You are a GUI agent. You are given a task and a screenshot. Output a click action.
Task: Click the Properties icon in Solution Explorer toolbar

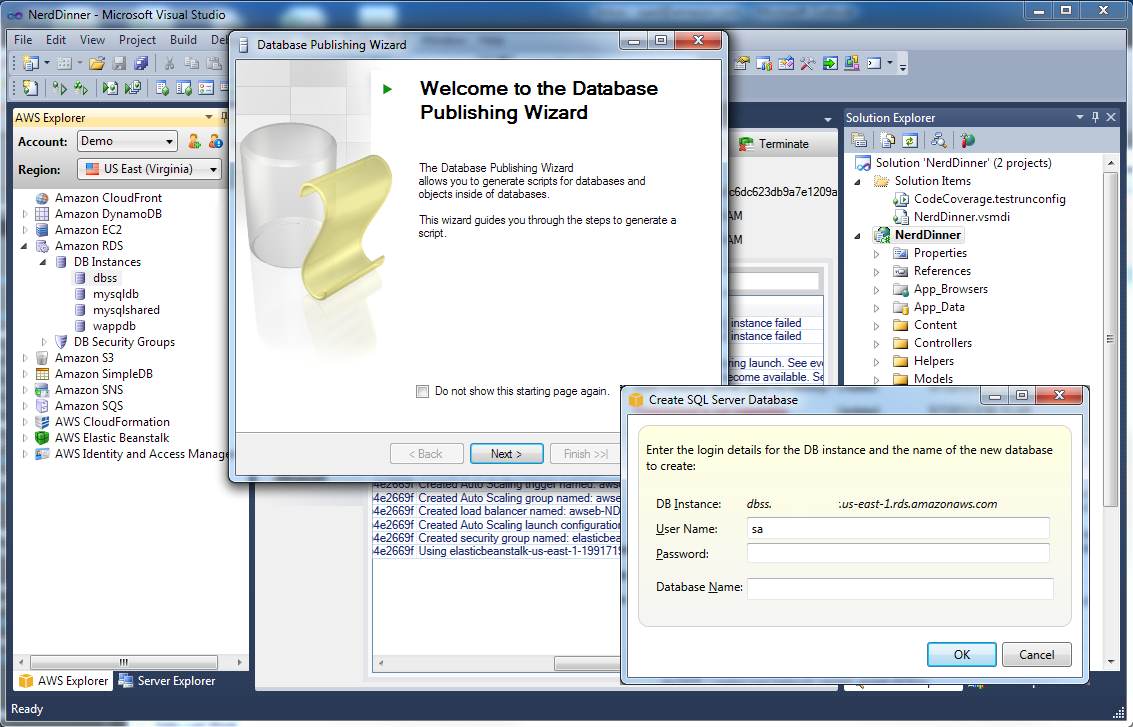click(859, 141)
